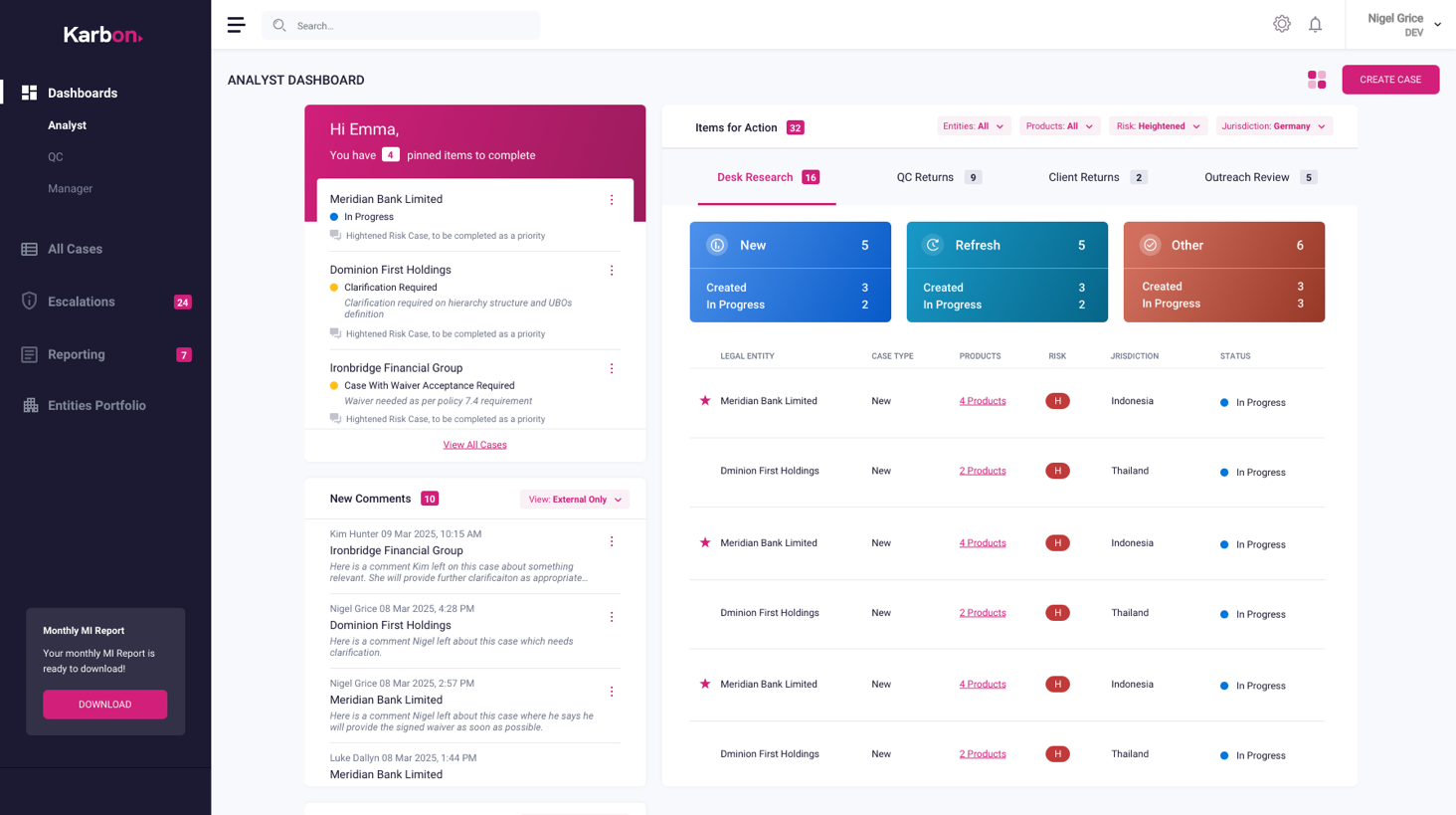Expand the Jurisdiction: Germany dropdown
This screenshot has height=815, width=1456.
click(1273, 126)
